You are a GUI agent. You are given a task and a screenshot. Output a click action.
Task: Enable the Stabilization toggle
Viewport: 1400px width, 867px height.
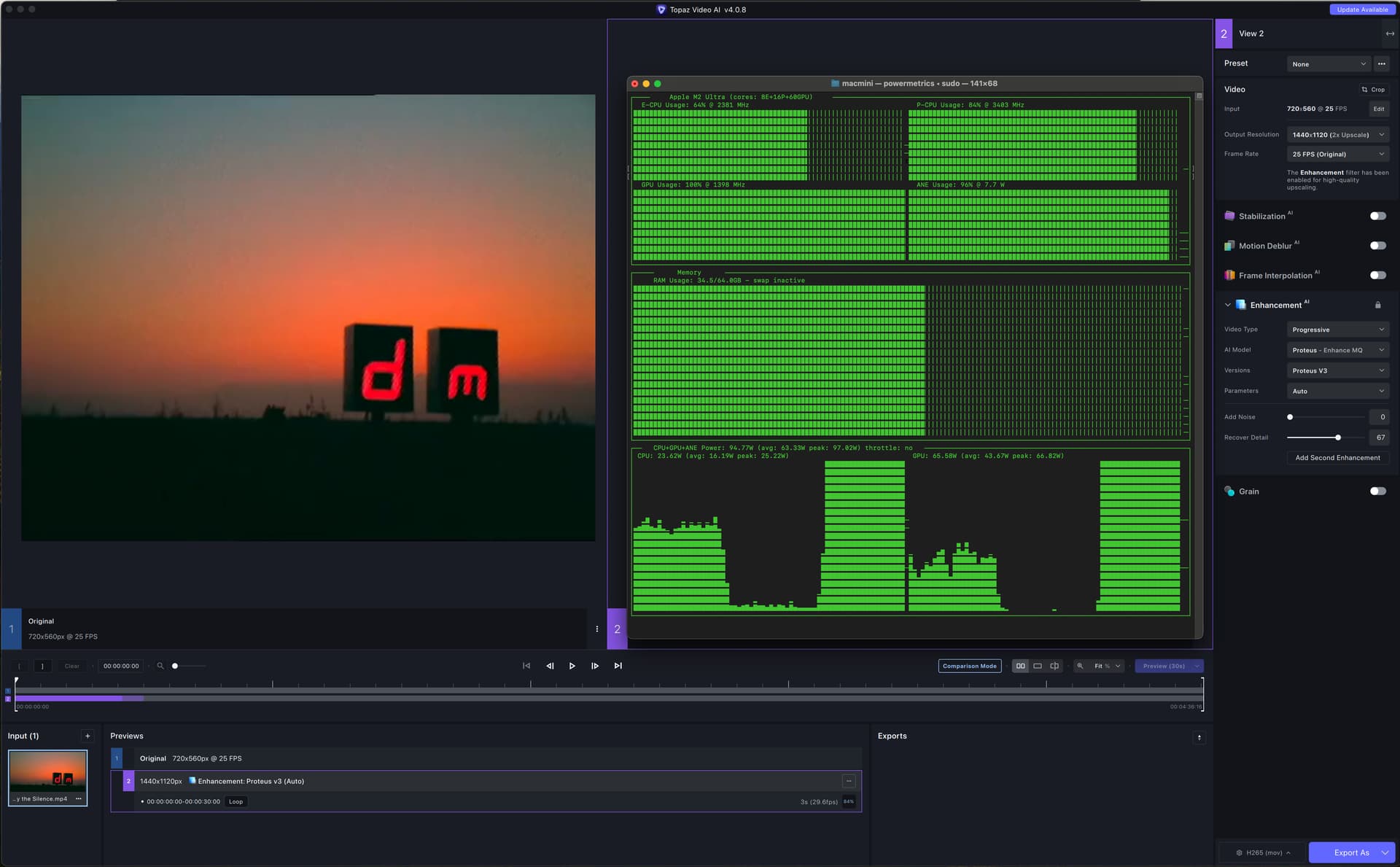pyautogui.click(x=1377, y=216)
